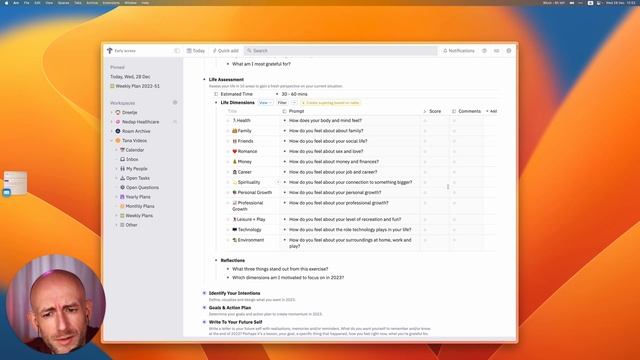640x360 pixels.
Task: Expand Goals & Action Plan node
Action: click(x=204, y=307)
